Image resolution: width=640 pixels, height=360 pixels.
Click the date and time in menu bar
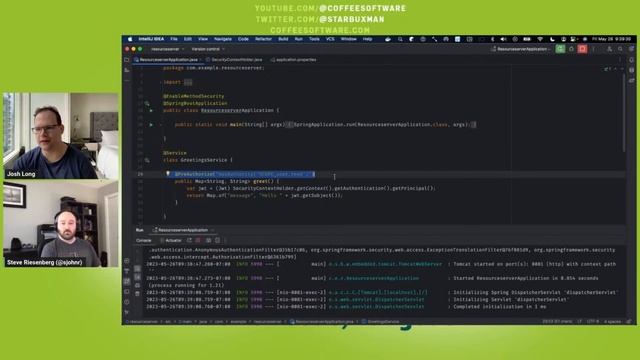[611, 39]
